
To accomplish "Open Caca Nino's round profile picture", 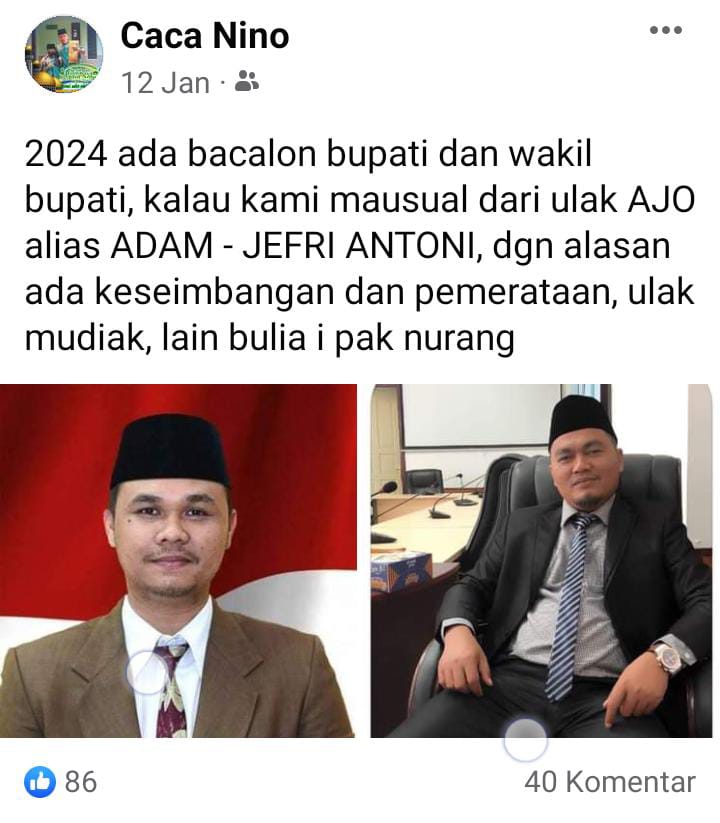I will tap(64, 54).
